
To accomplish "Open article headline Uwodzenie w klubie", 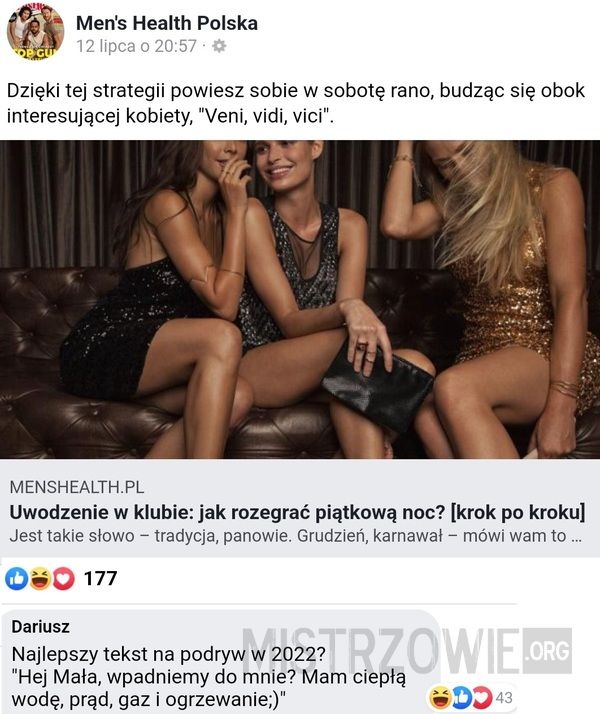I will (297, 512).
